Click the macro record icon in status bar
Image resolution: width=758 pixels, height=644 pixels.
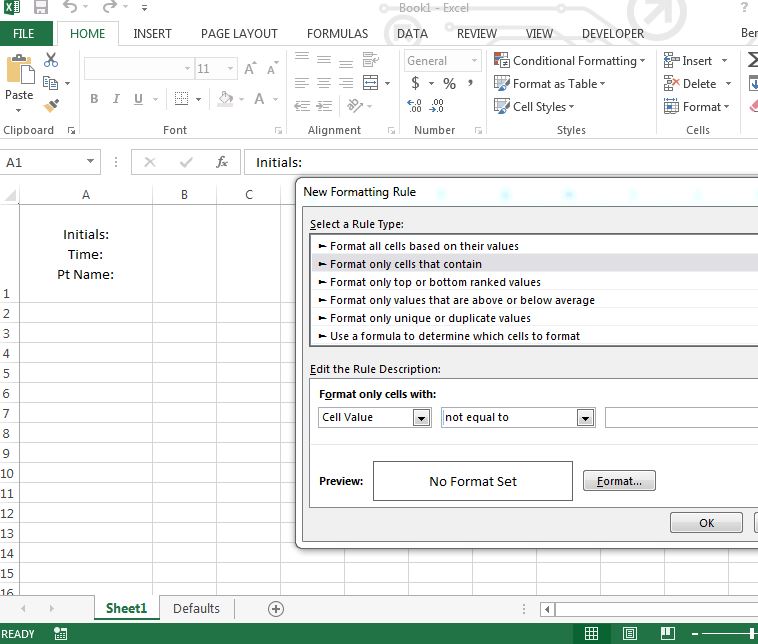click(x=60, y=633)
